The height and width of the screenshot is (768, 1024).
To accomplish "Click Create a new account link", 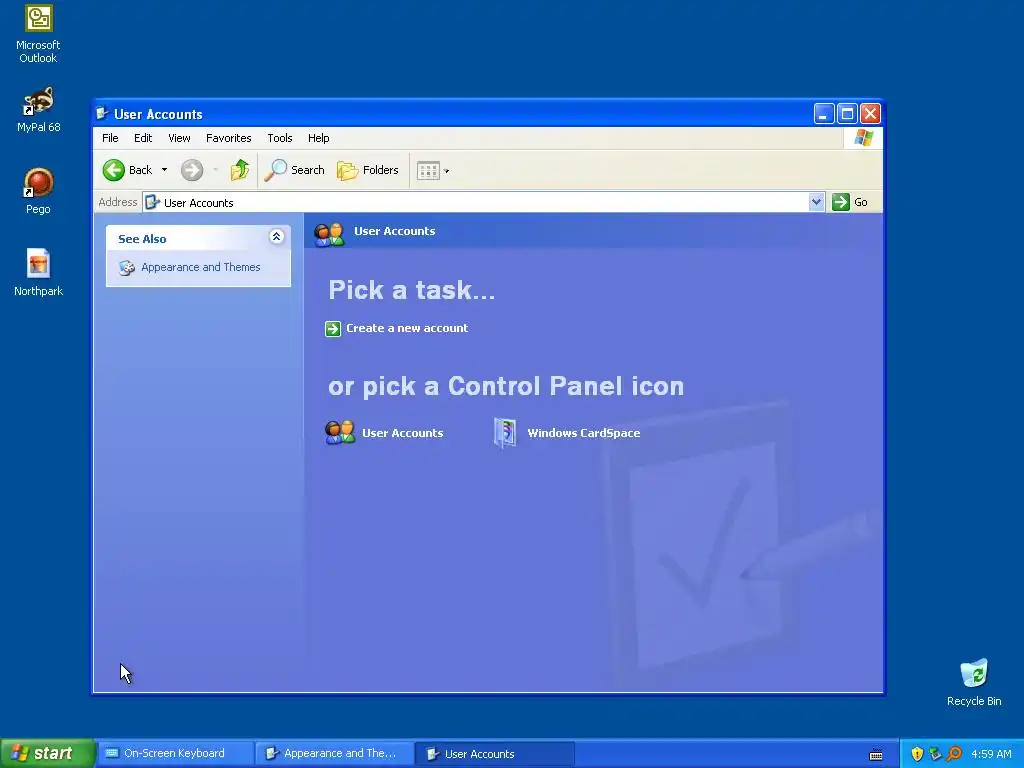I will pyautogui.click(x=407, y=328).
